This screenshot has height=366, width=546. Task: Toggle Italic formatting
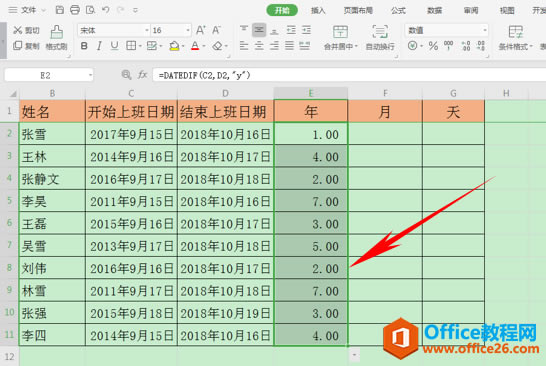tap(99, 46)
